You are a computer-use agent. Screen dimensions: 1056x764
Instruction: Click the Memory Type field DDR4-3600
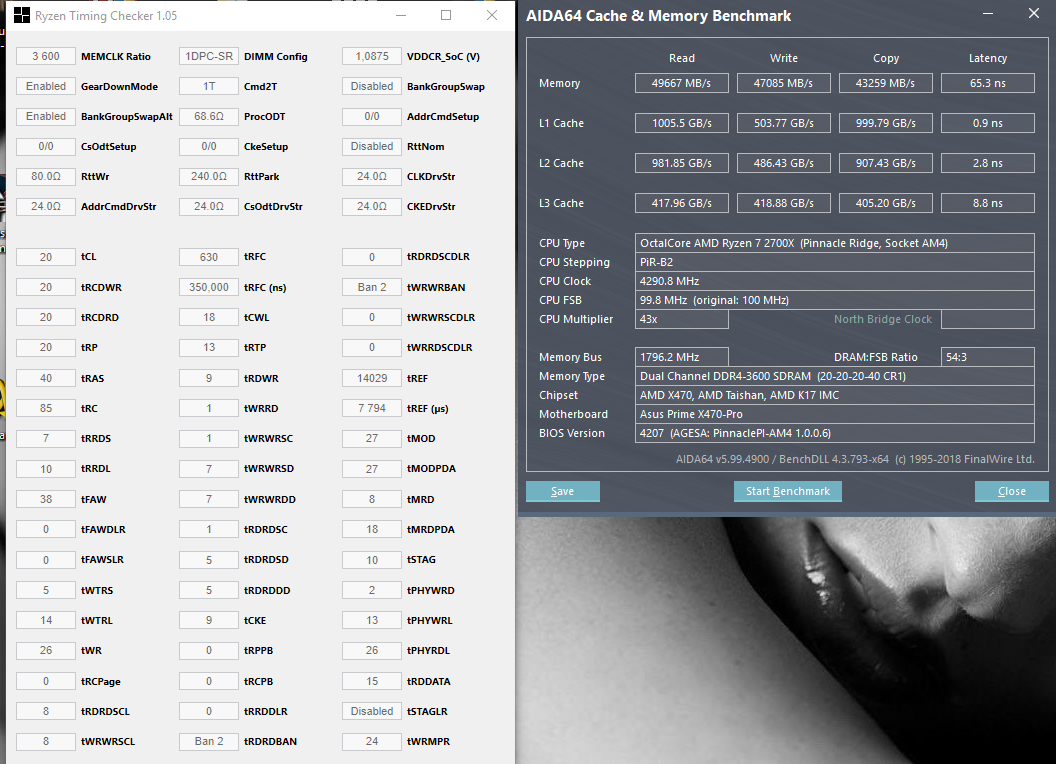(834, 376)
